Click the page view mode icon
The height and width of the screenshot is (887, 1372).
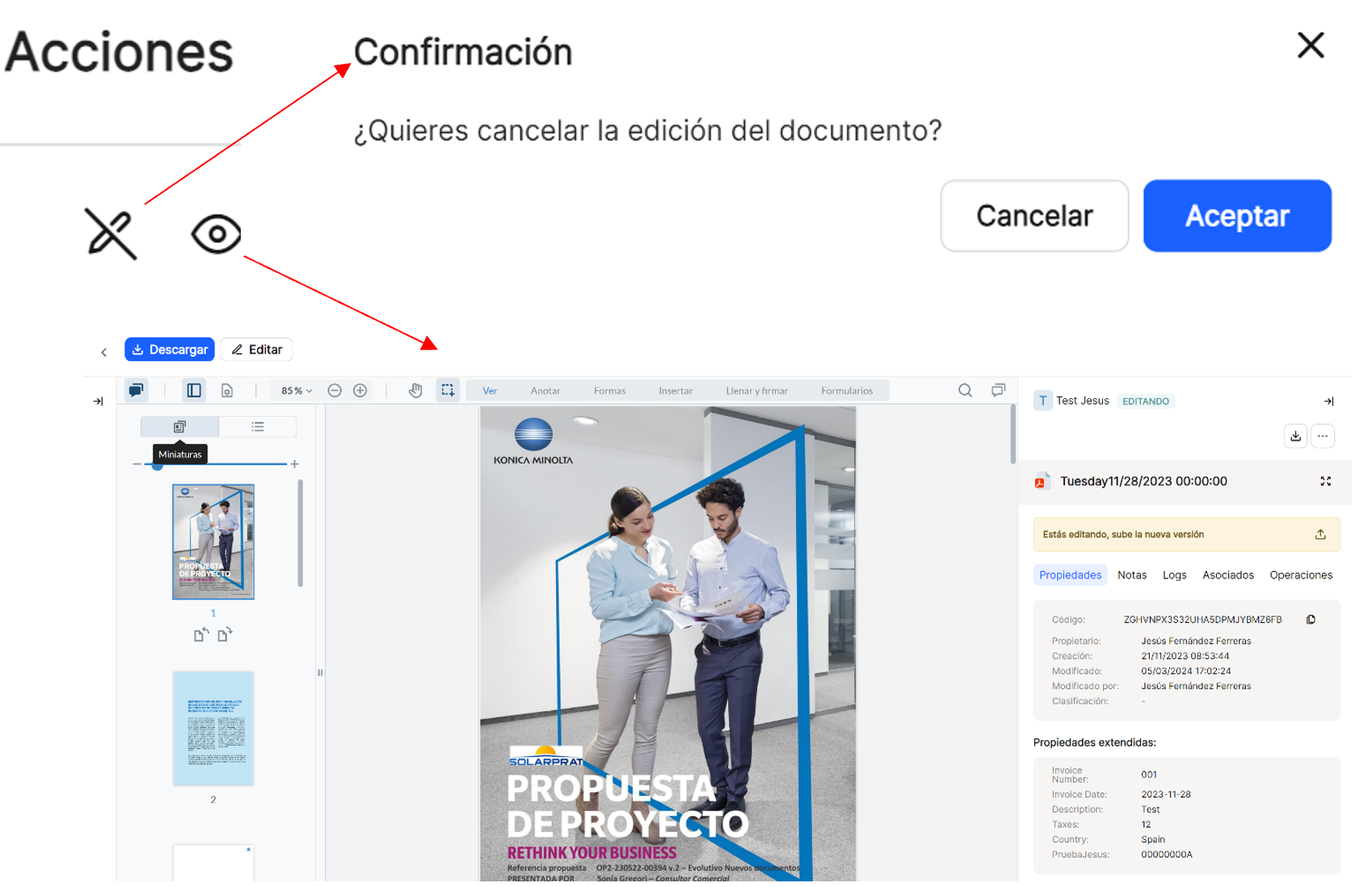click(x=227, y=390)
